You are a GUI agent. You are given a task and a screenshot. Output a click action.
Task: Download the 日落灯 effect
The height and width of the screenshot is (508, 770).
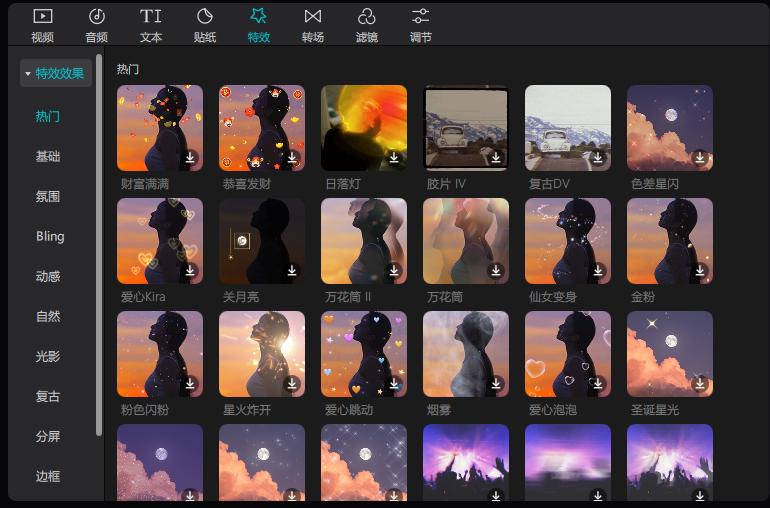(394, 158)
